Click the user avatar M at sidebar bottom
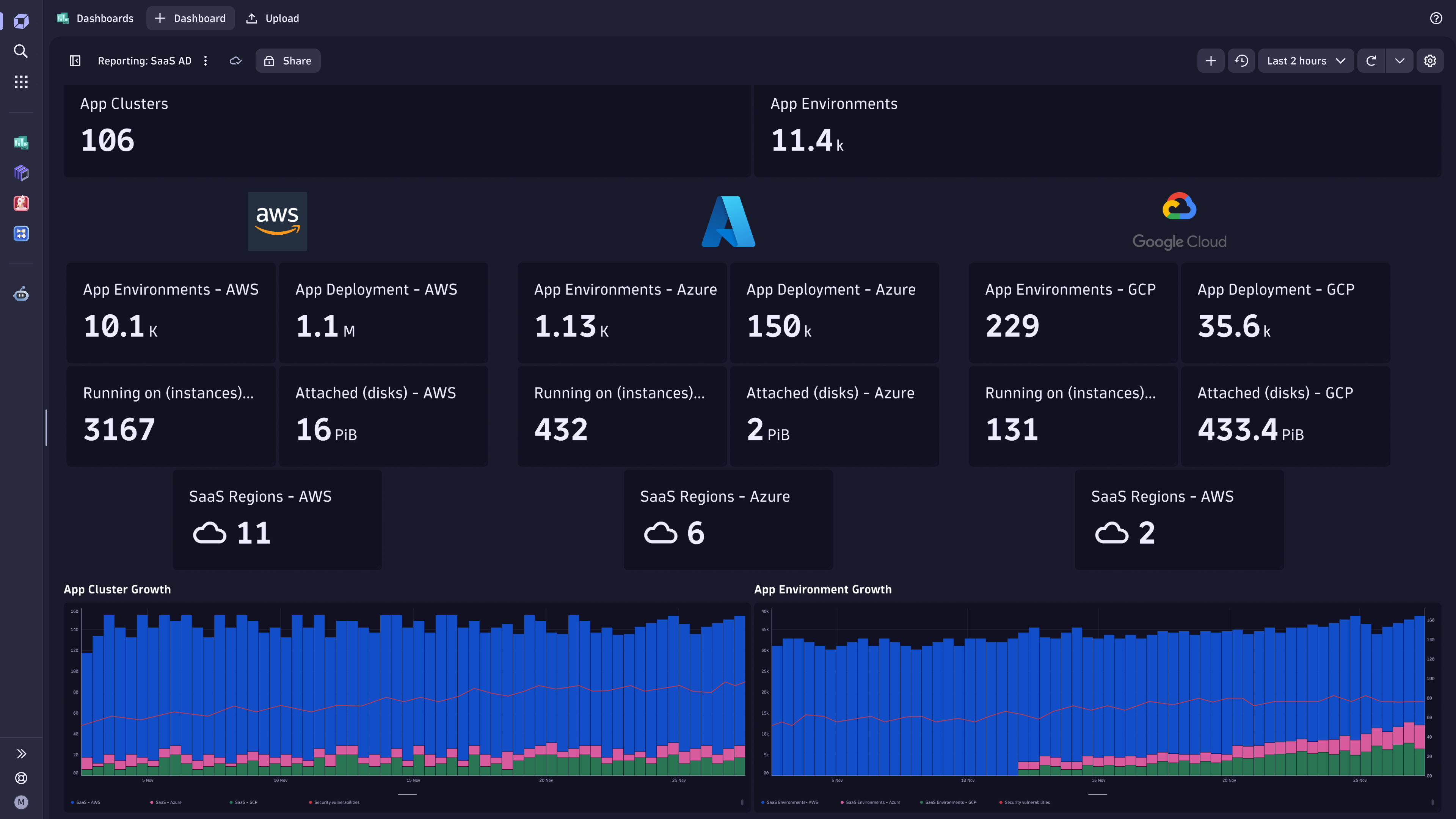 (x=21, y=802)
